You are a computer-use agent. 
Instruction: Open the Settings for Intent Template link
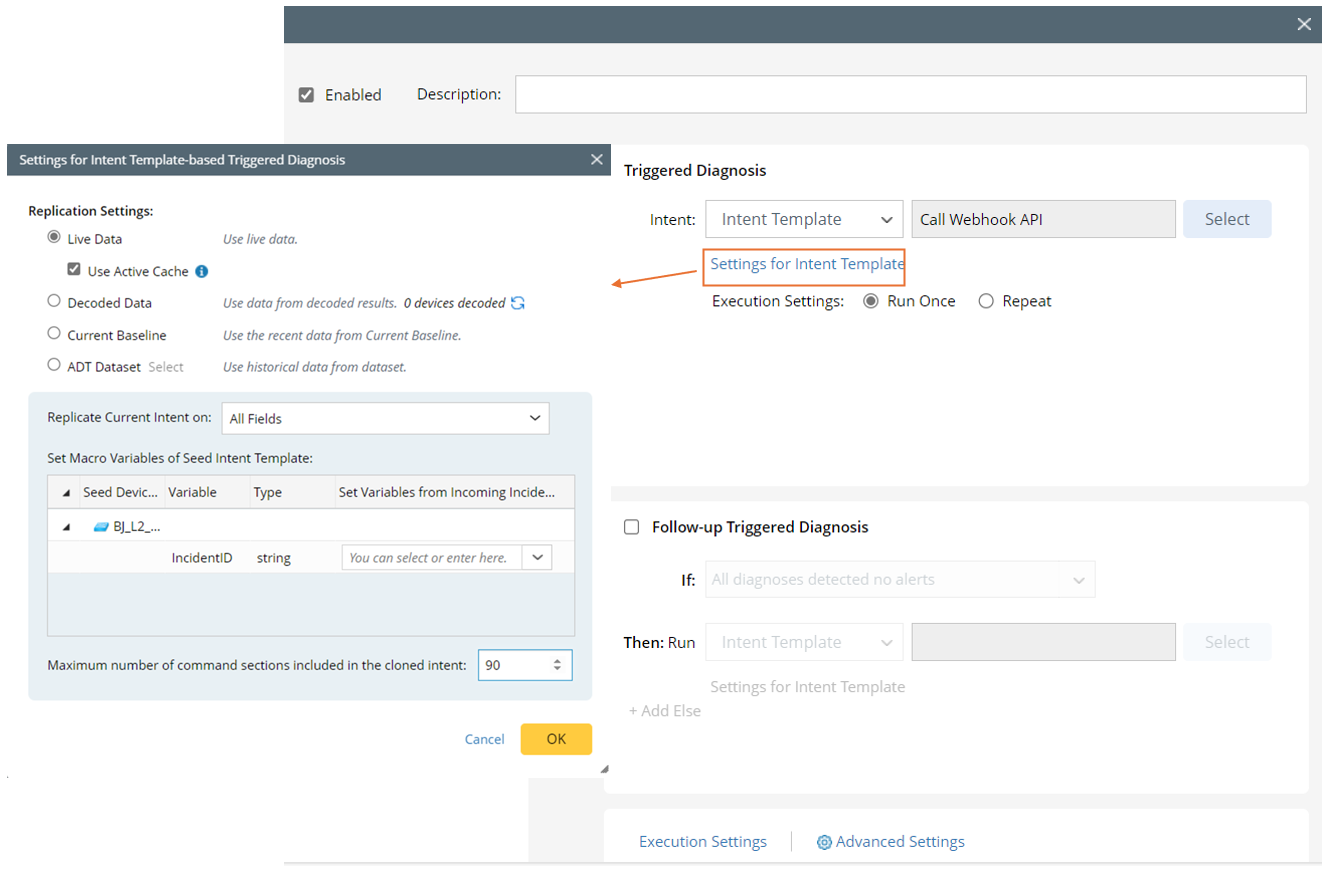point(806,264)
